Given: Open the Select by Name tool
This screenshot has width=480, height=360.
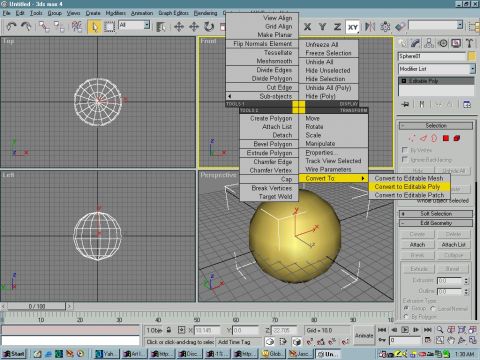Looking at the screenshot, I should tap(161, 27).
